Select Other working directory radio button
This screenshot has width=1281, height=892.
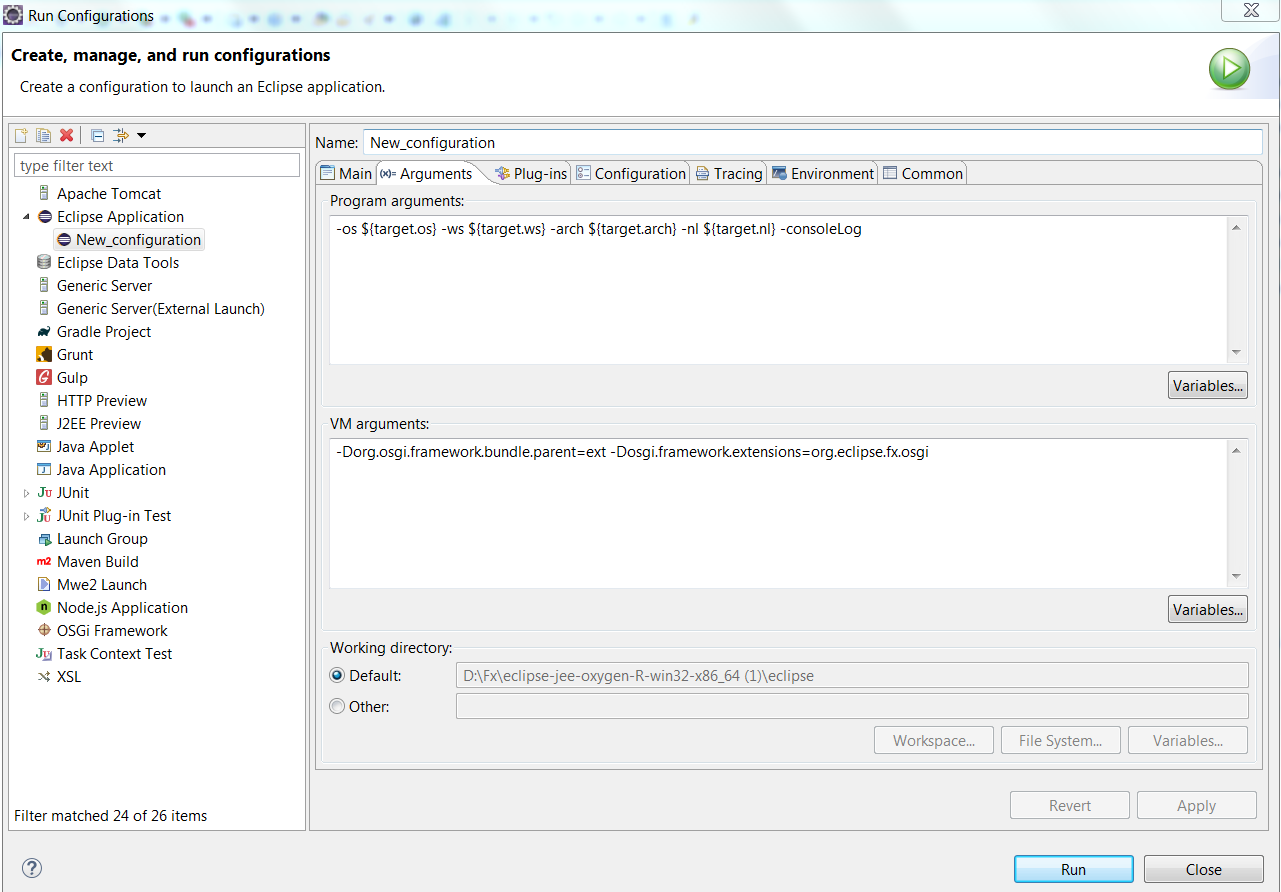tap(337, 707)
